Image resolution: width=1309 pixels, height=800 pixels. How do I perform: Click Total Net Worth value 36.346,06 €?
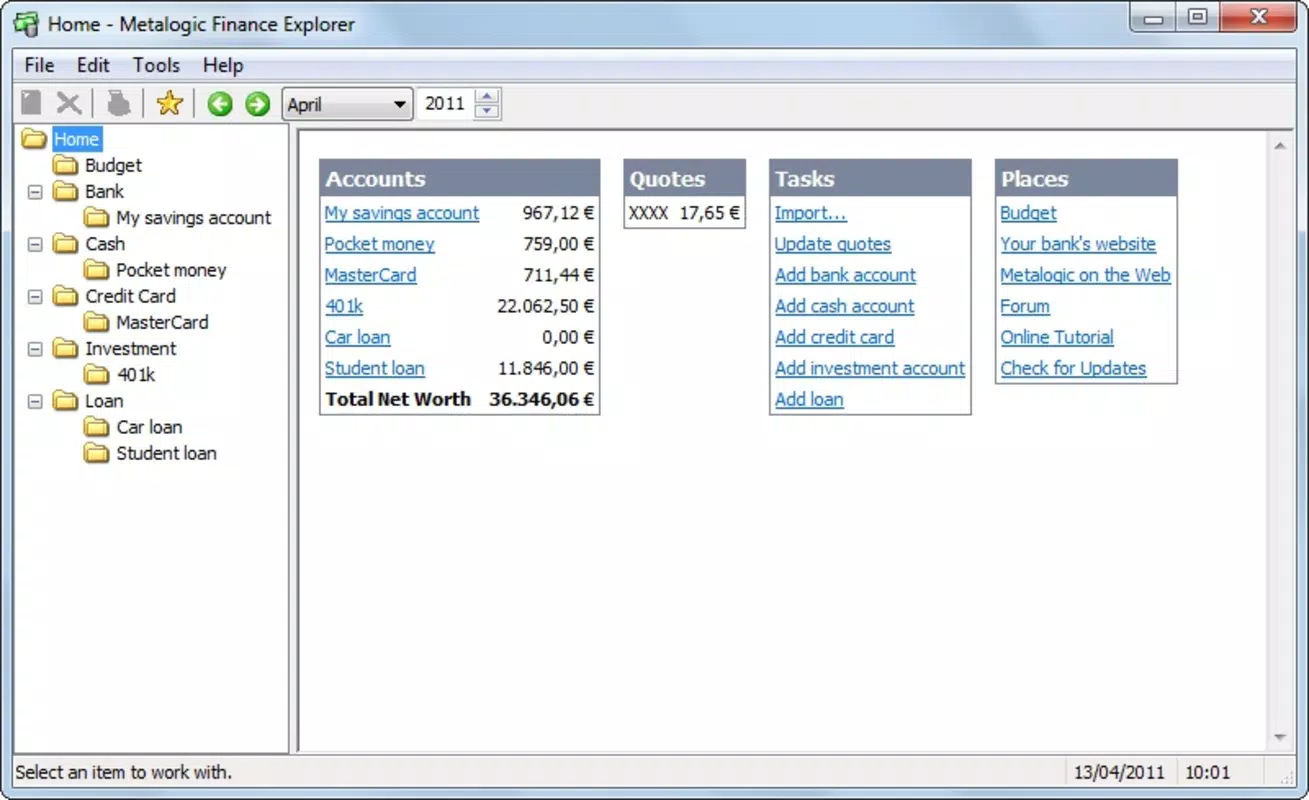(x=542, y=399)
